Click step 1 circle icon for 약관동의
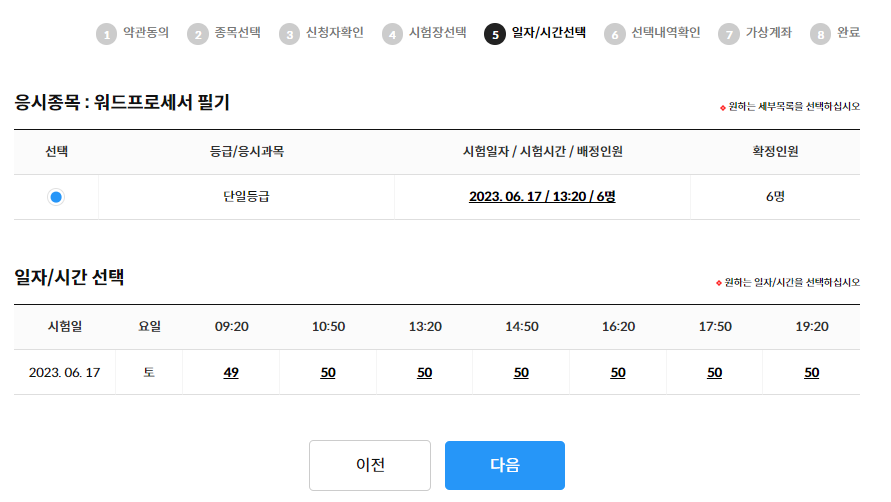 coord(106,34)
